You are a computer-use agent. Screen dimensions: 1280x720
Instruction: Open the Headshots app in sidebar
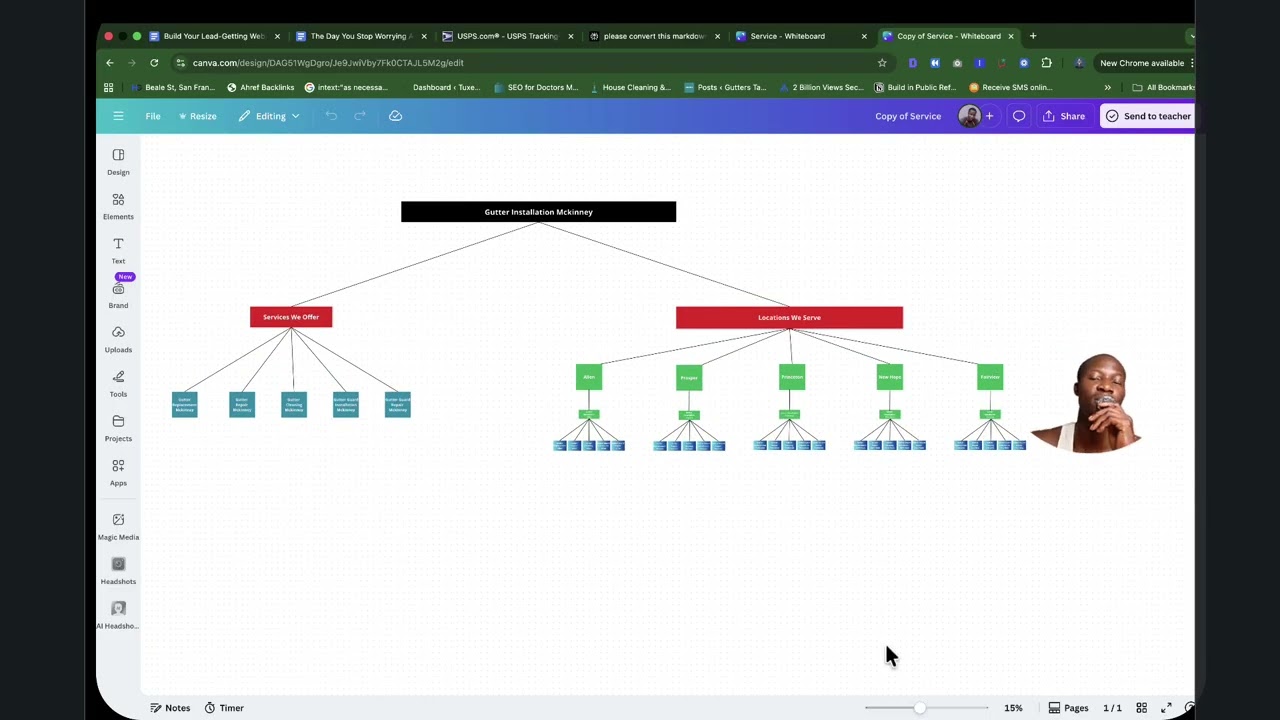point(118,570)
